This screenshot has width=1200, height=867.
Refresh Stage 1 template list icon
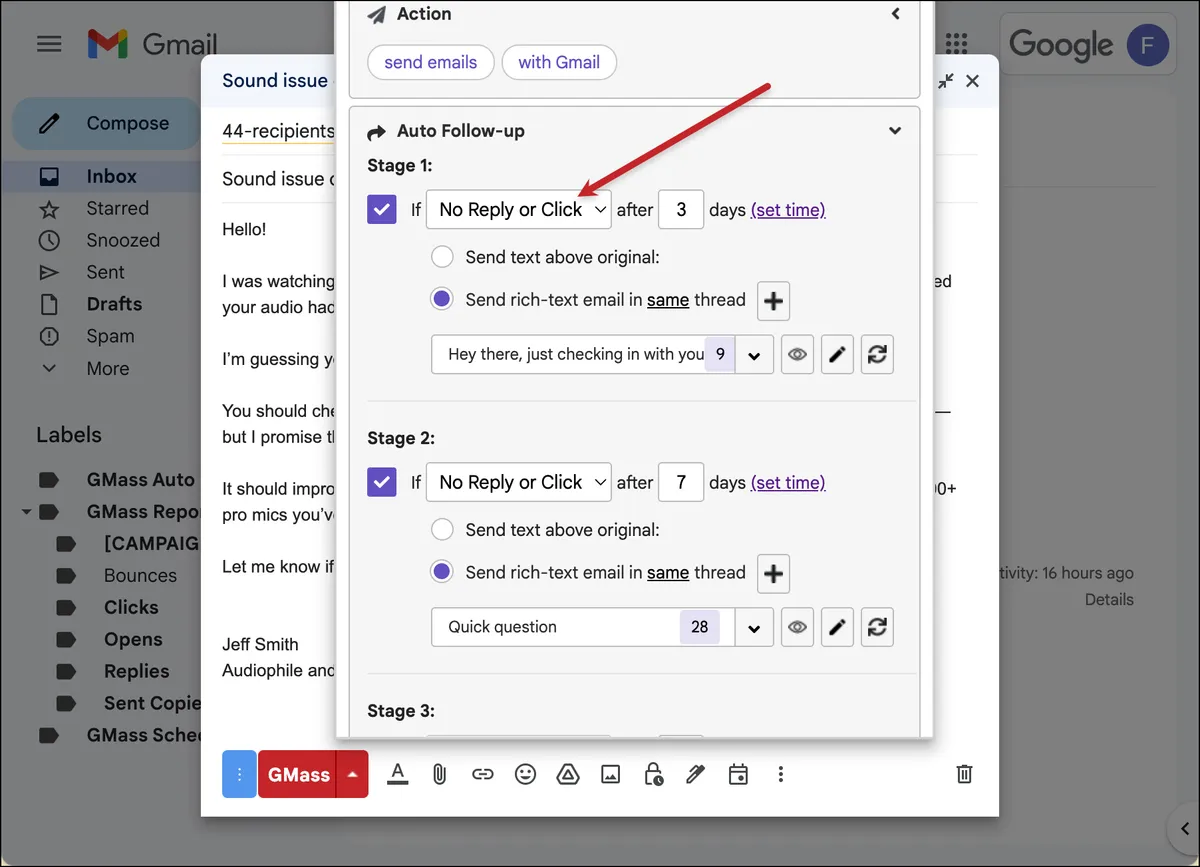point(877,355)
